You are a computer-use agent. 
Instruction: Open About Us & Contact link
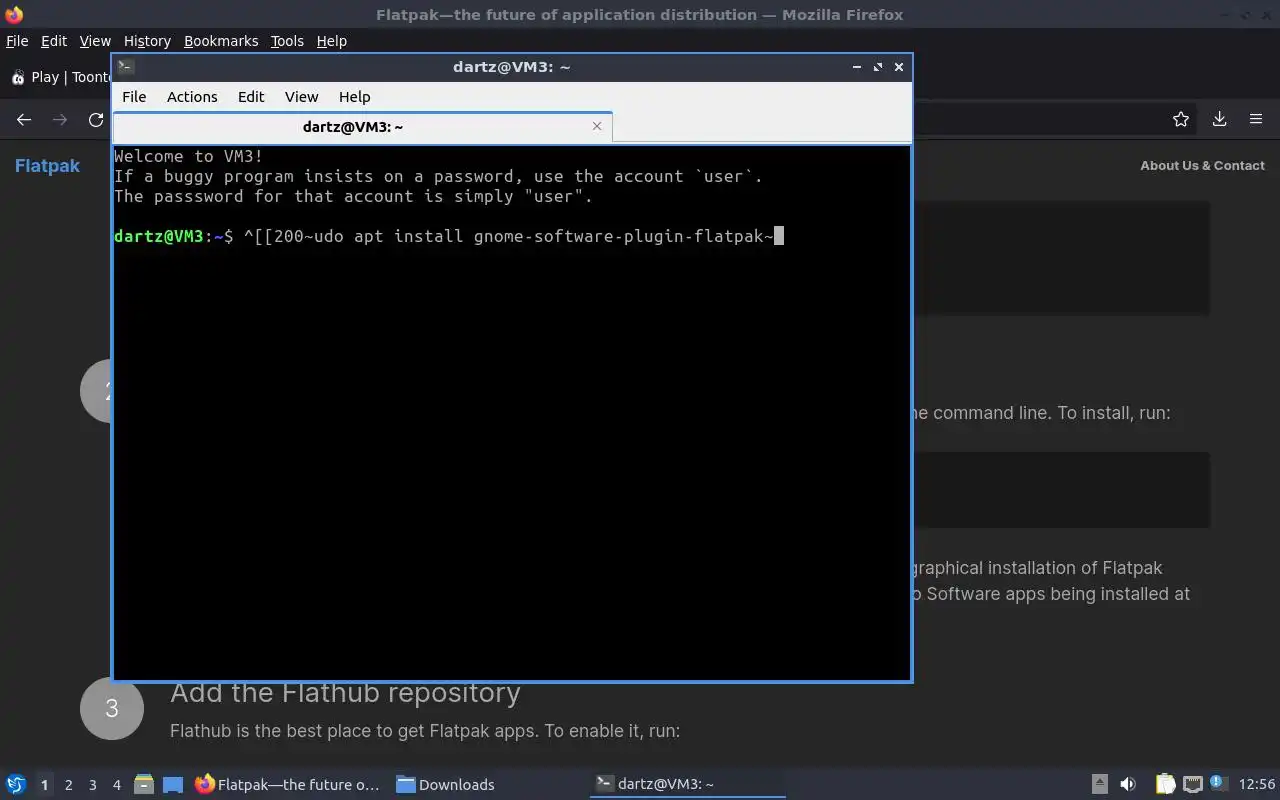(1202, 166)
